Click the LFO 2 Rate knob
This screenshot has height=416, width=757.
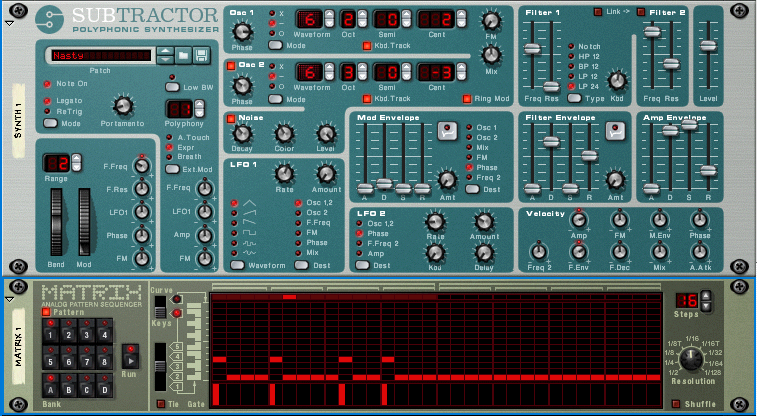pos(435,222)
